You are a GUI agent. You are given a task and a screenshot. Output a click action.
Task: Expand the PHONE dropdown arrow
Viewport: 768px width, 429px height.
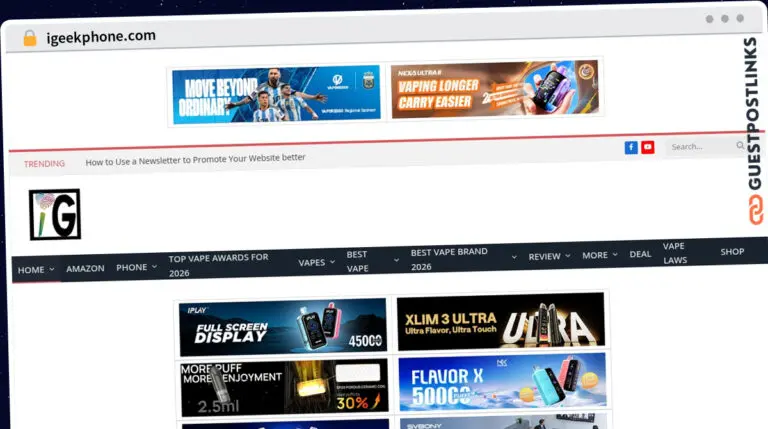click(x=154, y=267)
